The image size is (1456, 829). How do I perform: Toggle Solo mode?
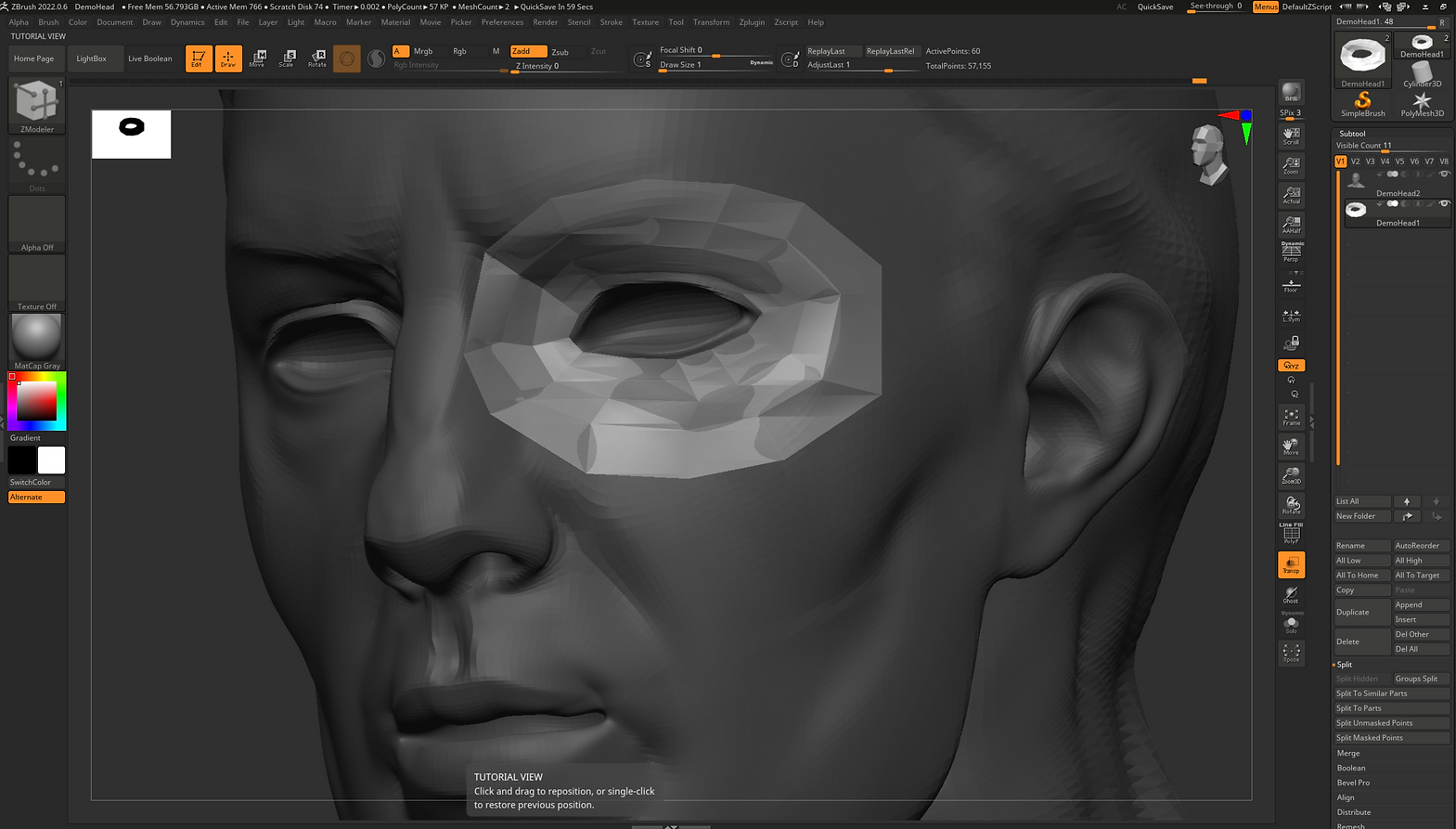point(1291,623)
